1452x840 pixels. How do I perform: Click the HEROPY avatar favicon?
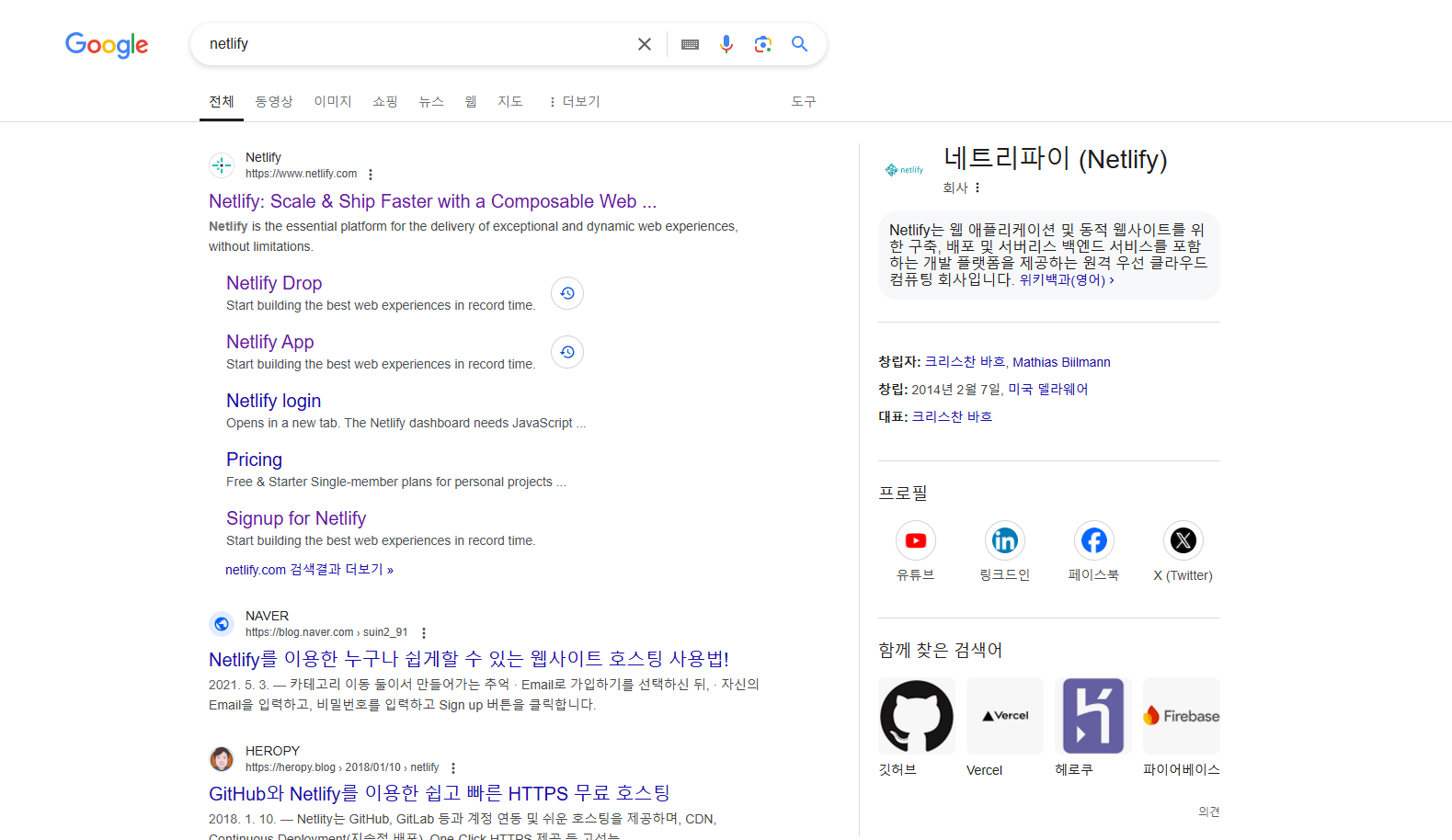coord(222,759)
